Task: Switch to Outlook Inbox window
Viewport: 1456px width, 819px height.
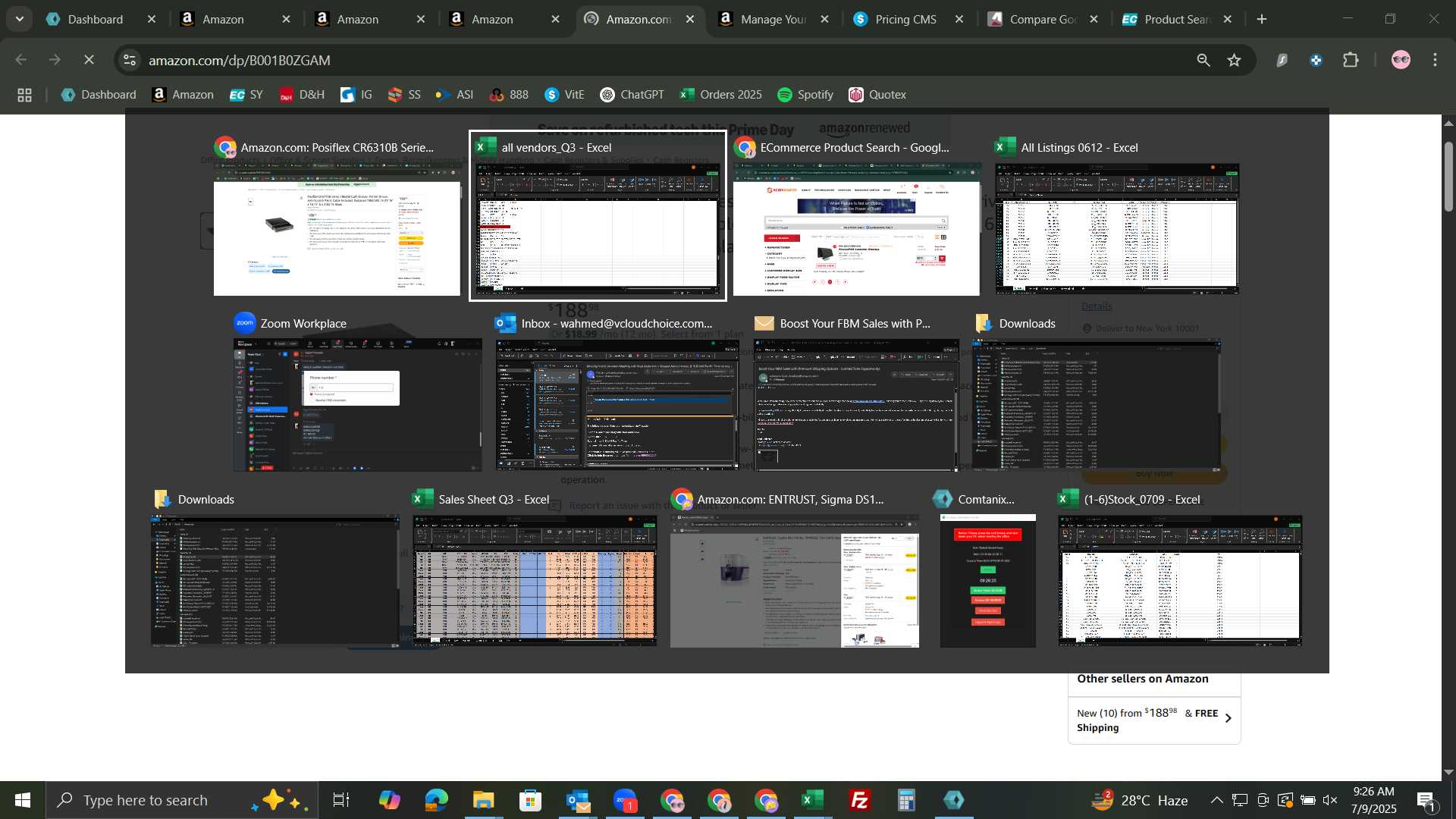Action: tap(617, 393)
